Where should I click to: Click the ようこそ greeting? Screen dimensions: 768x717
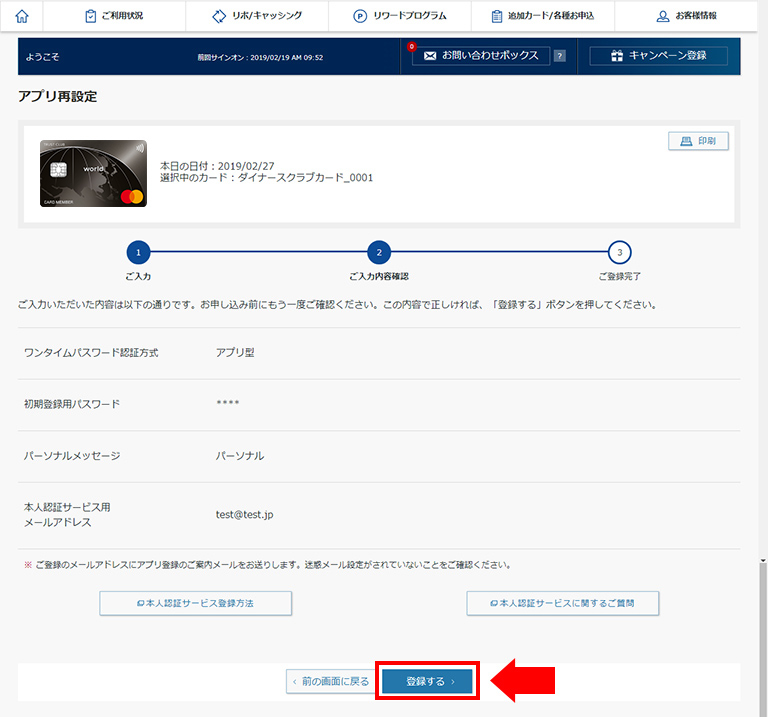click(x=43, y=57)
